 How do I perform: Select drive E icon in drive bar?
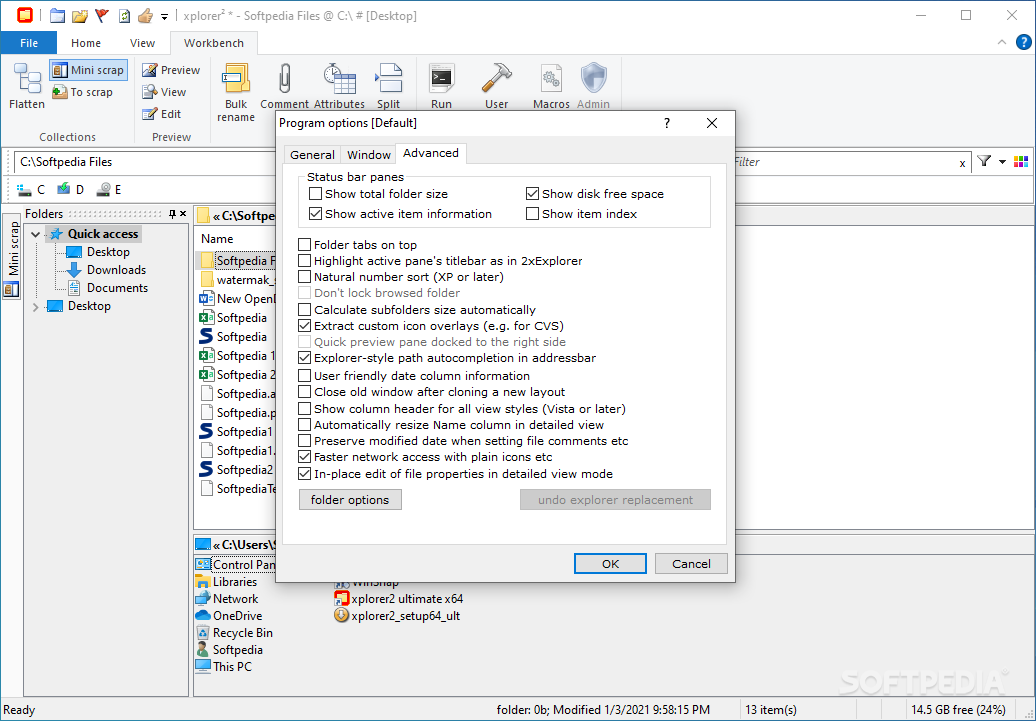pyautogui.click(x=103, y=190)
